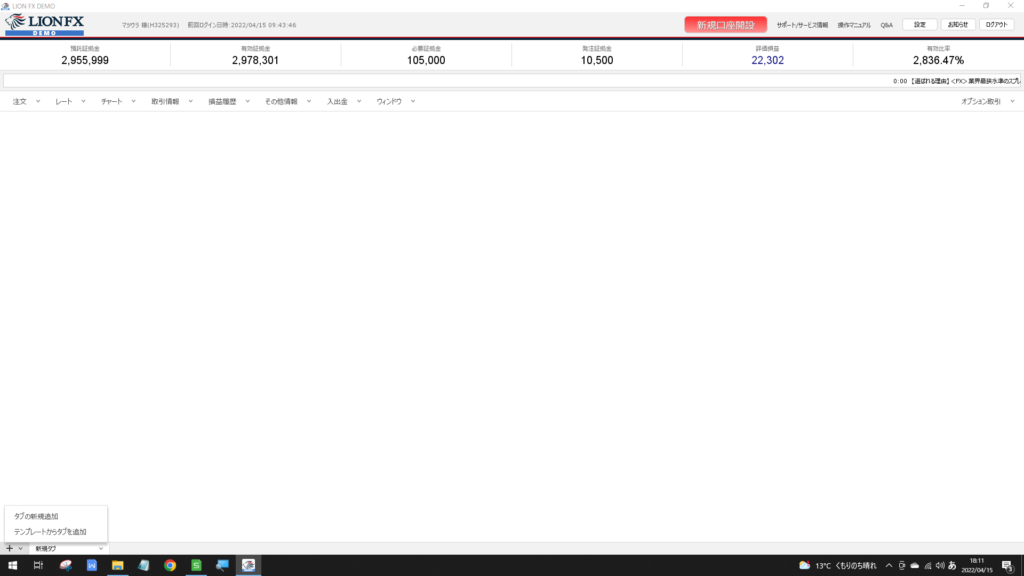This screenshot has width=1024, height=576.
Task: Click the weather text 13°C くもりのち晴れ
Action: pos(846,566)
